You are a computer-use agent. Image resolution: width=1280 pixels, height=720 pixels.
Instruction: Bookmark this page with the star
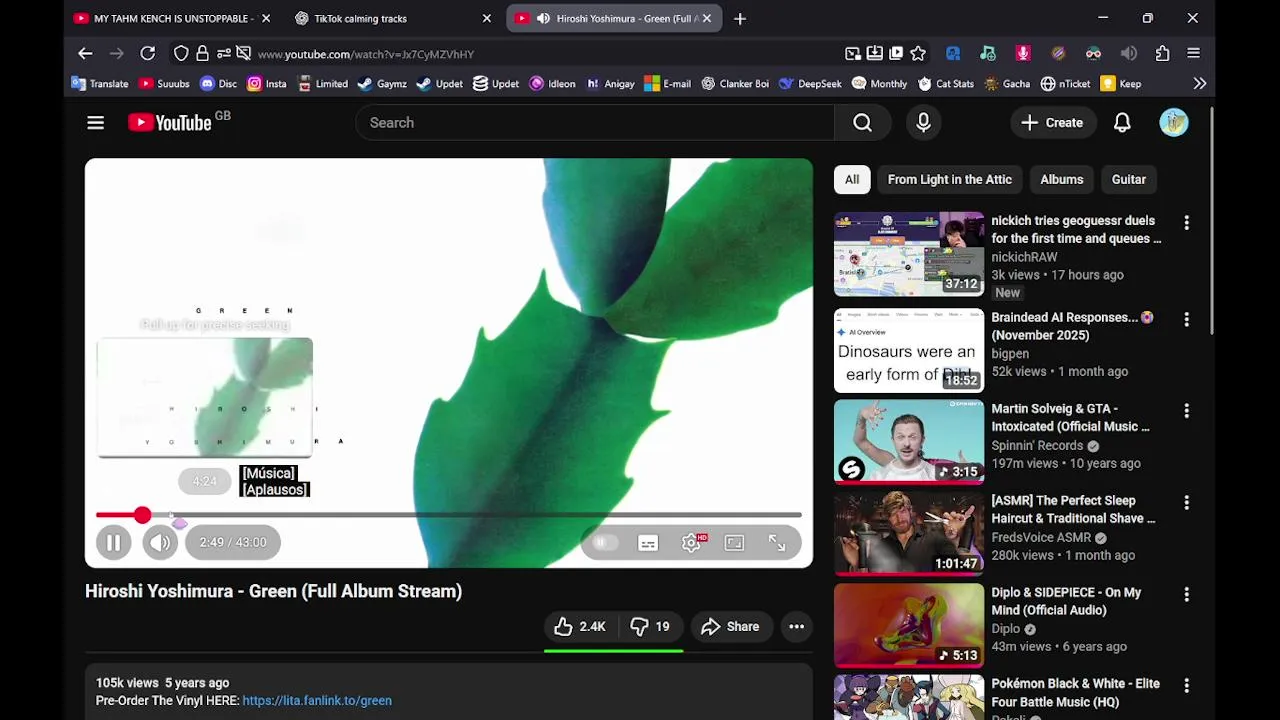click(x=918, y=53)
